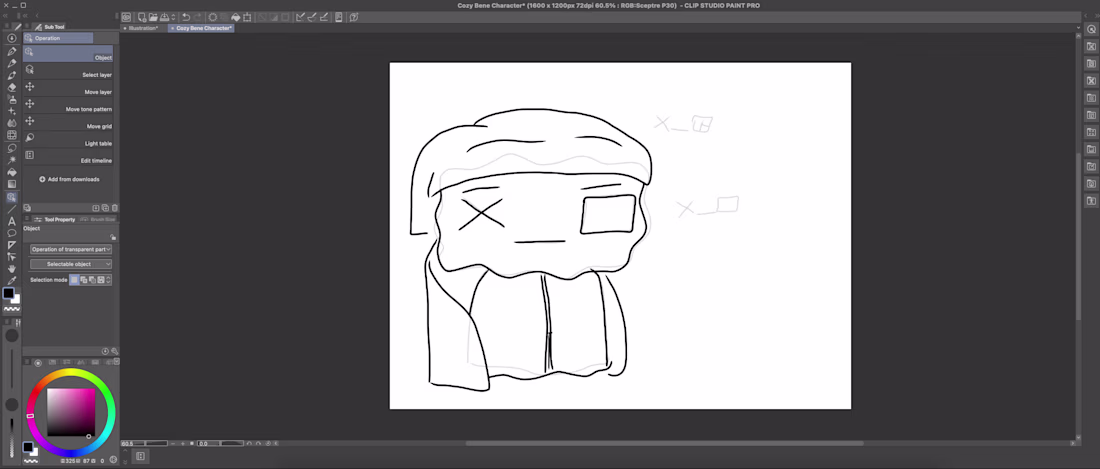Select the Hand move tool
Image resolution: width=1100 pixels, height=469 pixels.
pos(12,269)
